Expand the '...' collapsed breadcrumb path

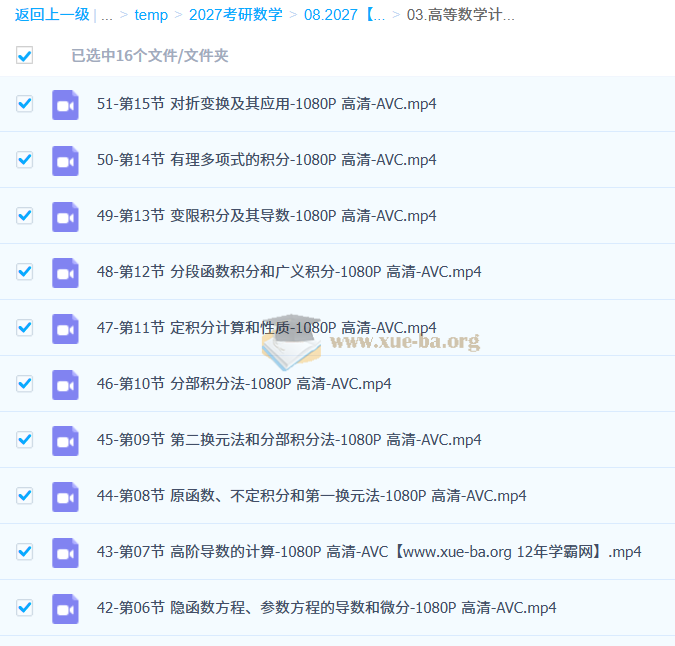click(106, 15)
